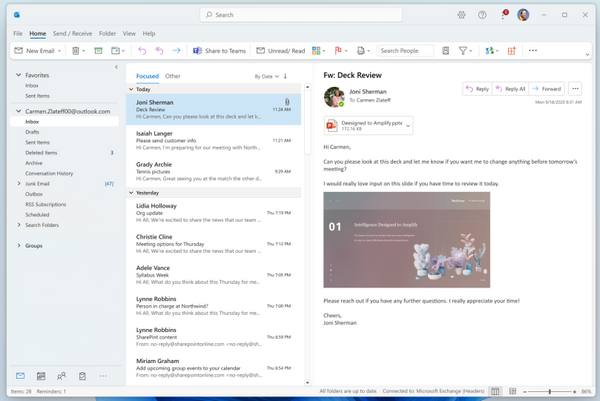Open the toolbar more options ellipsis
Viewport: 600px width, 401px height.
tap(533, 50)
